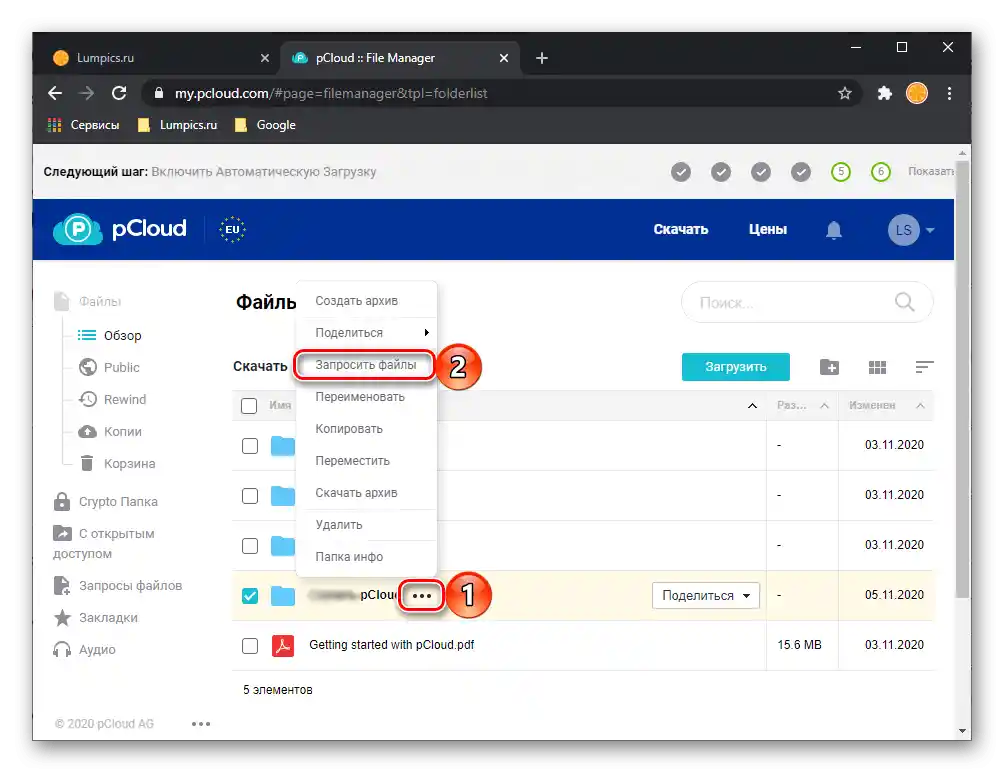
Task: Bookmark the page with the star icon
Action: tap(845, 94)
